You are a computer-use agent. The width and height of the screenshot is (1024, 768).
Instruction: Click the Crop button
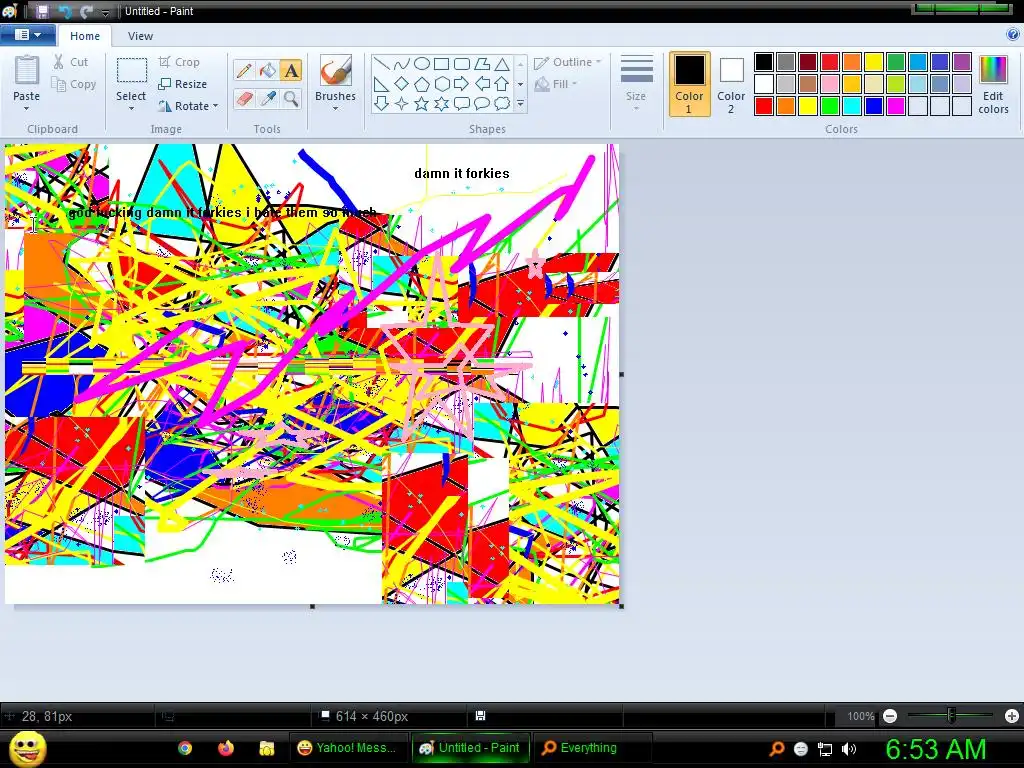(x=179, y=62)
